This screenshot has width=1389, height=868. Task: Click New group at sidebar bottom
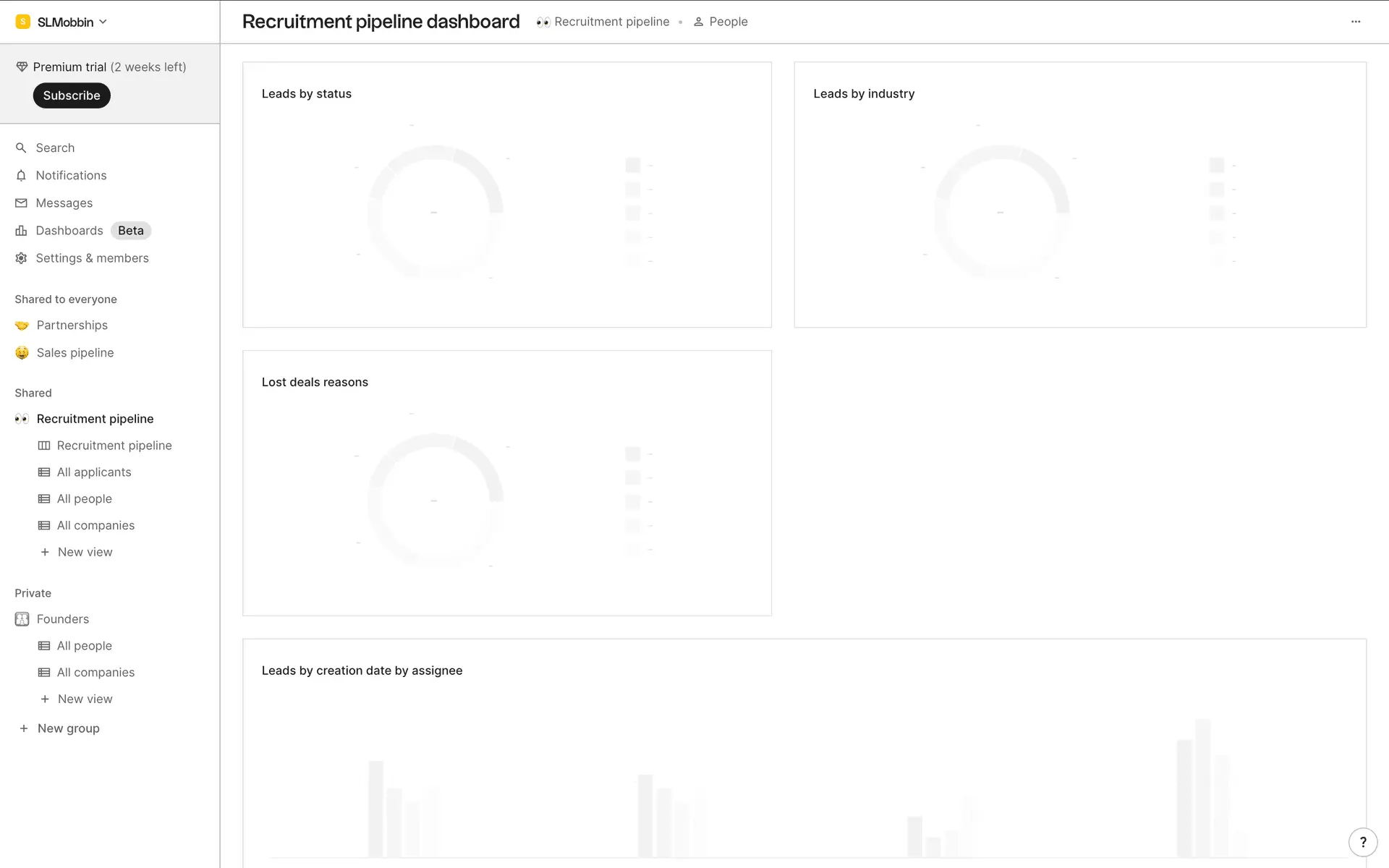click(68, 728)
